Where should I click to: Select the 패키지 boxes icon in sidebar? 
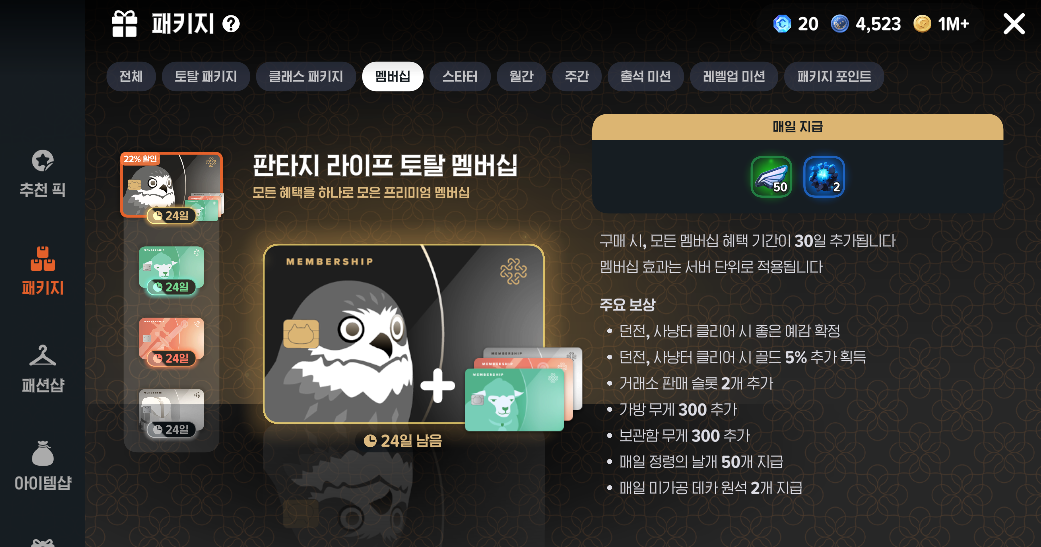coord(42,259)
